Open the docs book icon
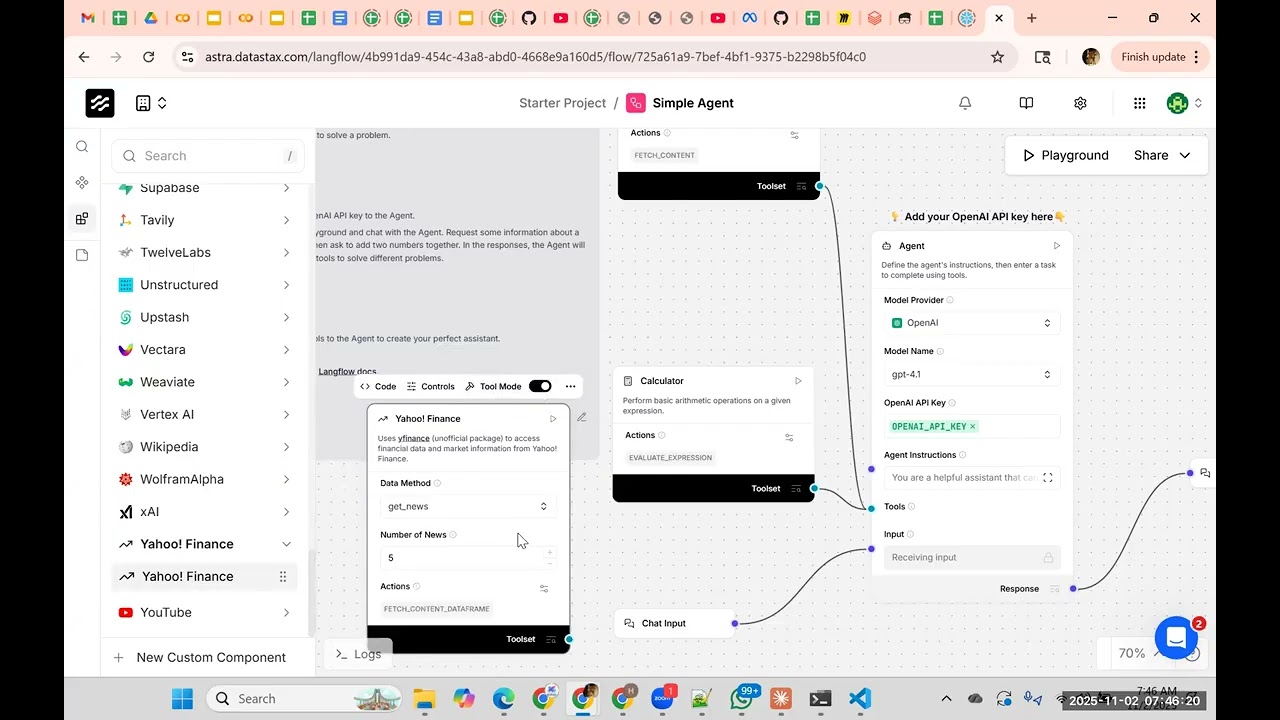The height and width of the screenshot is (720, 1280). point(1026,103)
